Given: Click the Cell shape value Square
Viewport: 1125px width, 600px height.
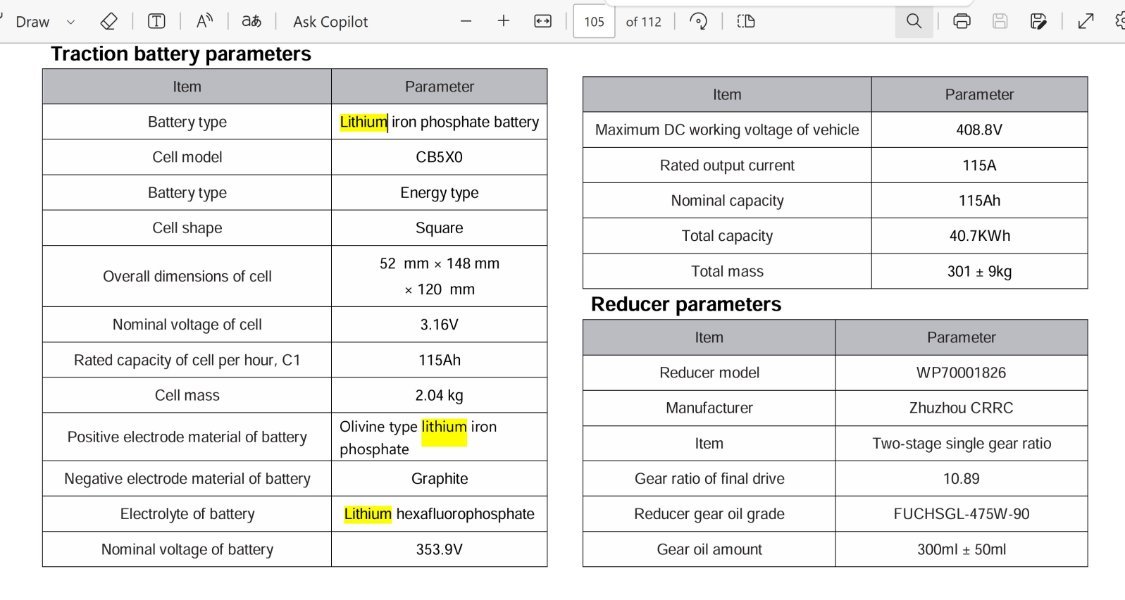Looking at the screenshot, I should coord(439,228).
